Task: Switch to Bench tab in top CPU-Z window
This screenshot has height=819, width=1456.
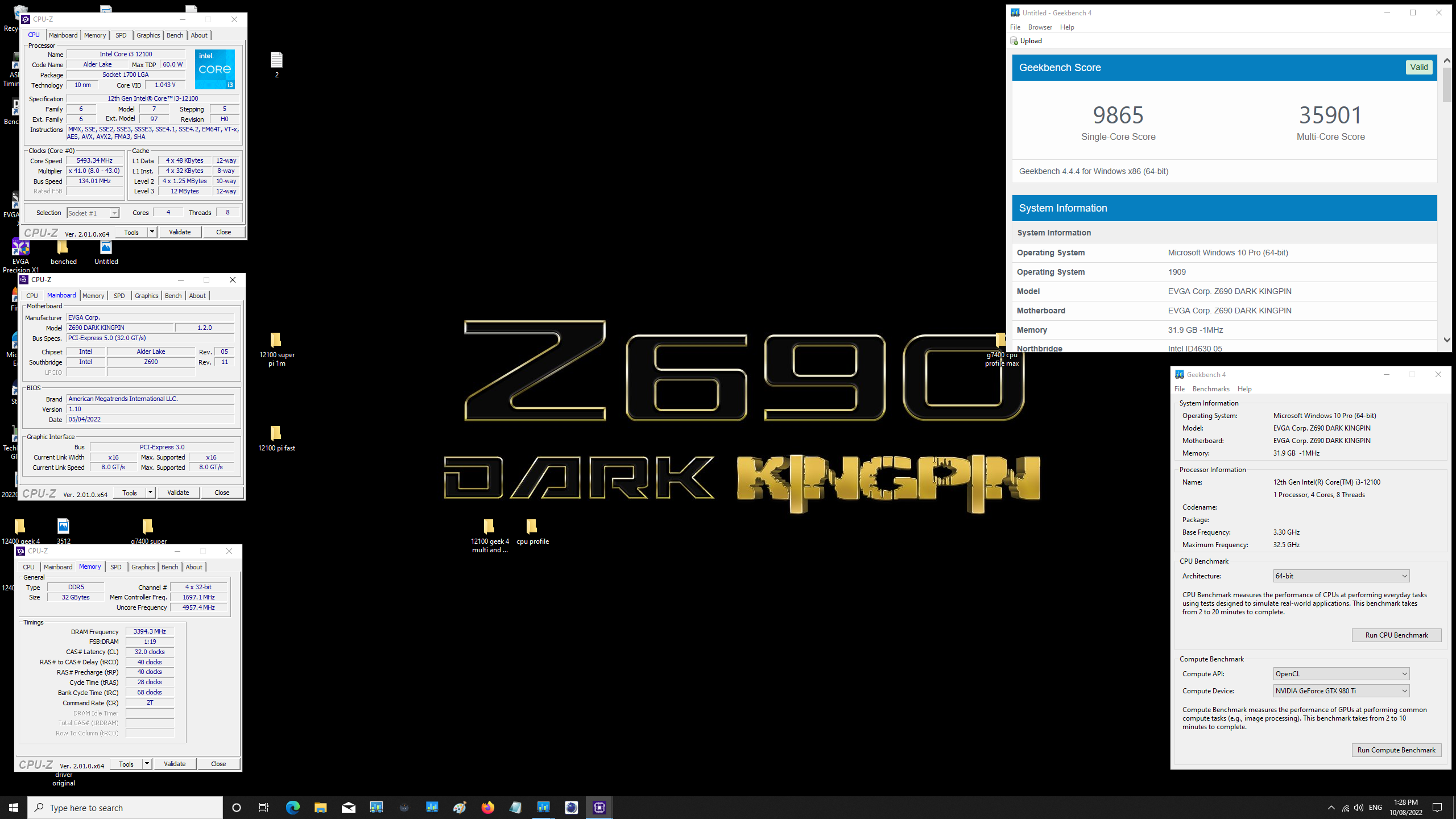Action: (x=175, y=35)
